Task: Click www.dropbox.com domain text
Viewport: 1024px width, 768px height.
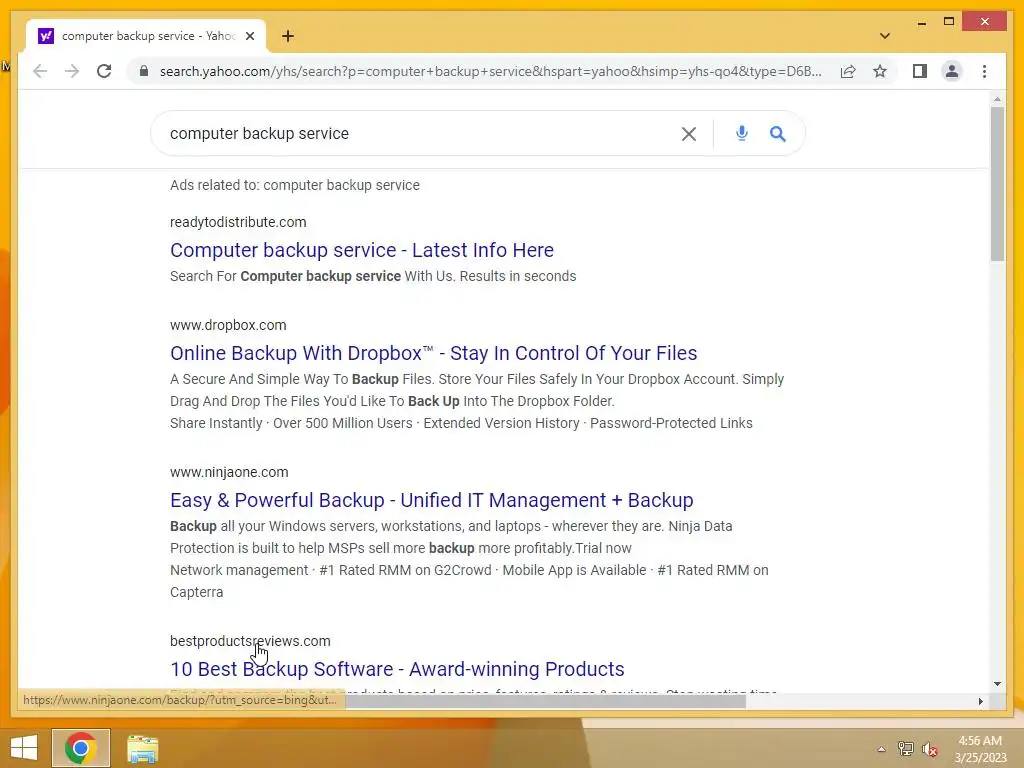Action: (x=228, y=325)
